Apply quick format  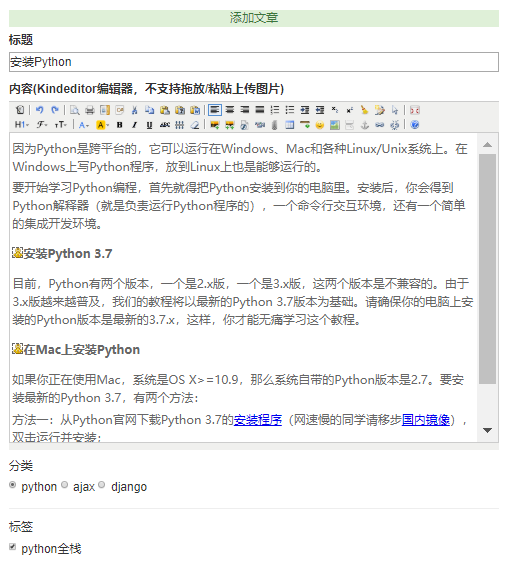pyautogui.click(x=380, y=110)
